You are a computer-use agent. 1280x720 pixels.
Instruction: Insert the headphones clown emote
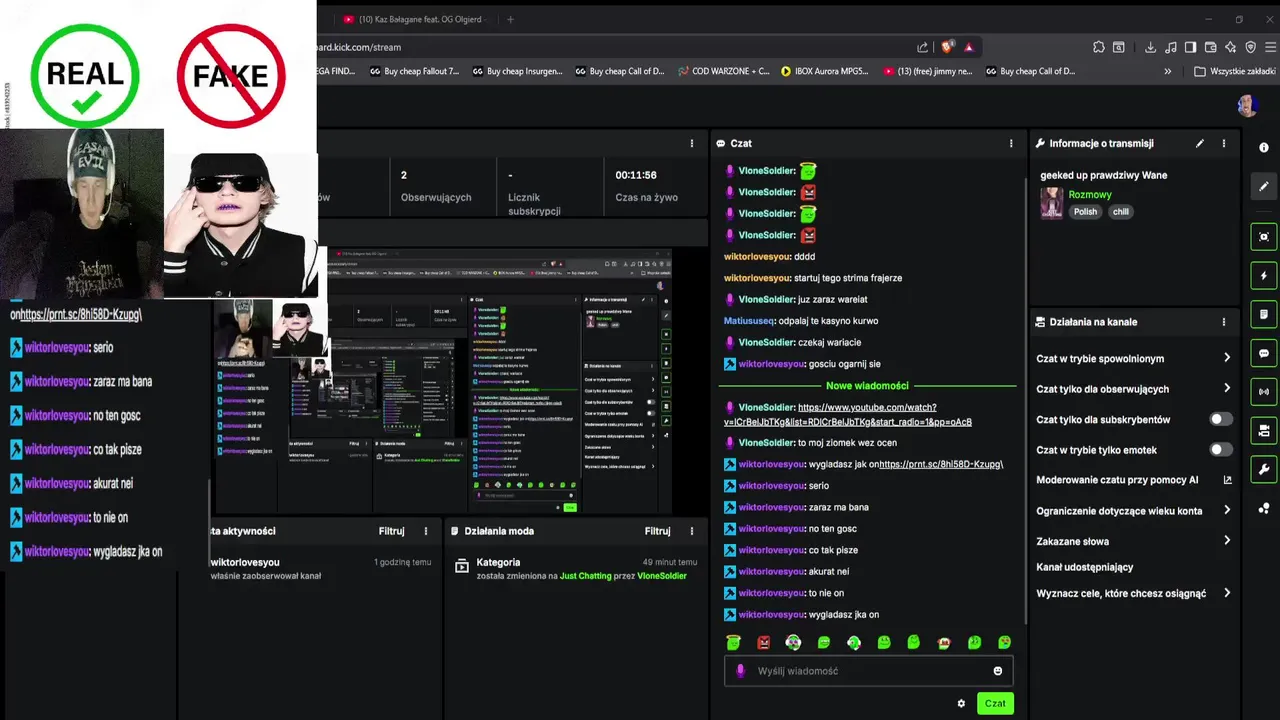(794, 642)
